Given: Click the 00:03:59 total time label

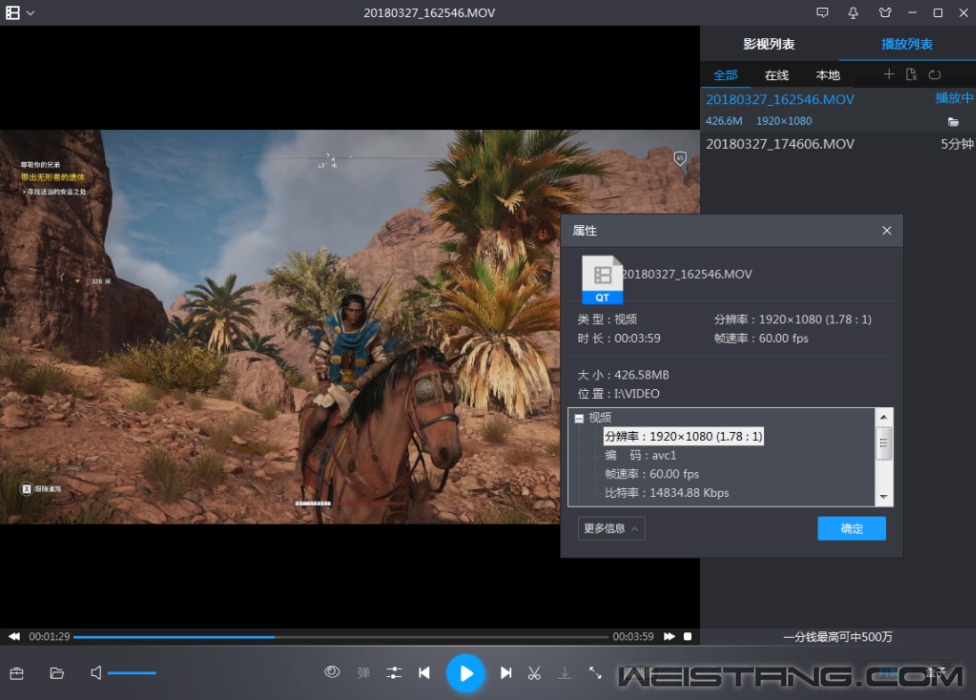Looking at the screenshot, I should (x=633, y=637).
